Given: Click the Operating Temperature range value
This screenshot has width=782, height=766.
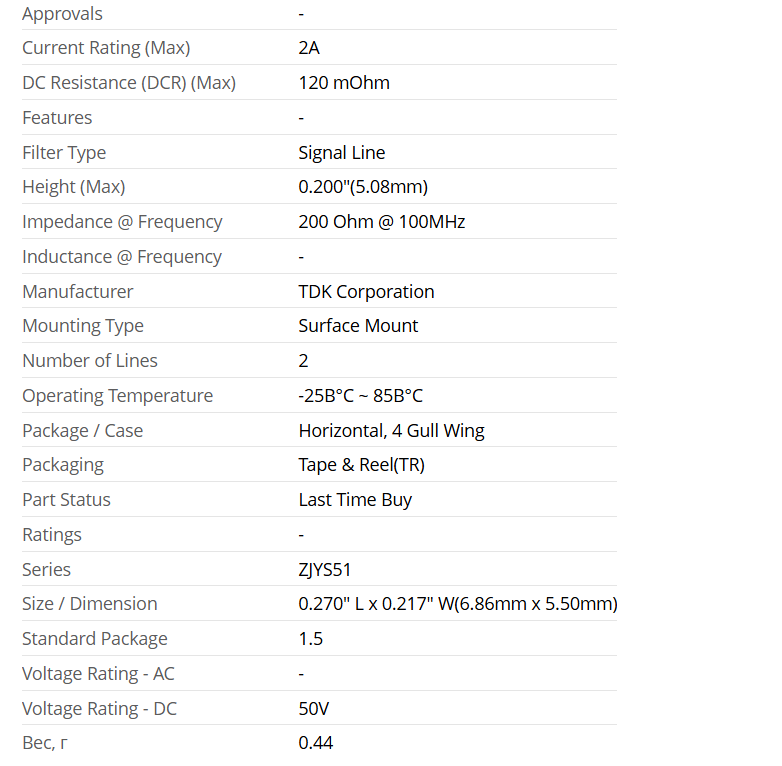Looking at the screenshot, I should [361, 396].
